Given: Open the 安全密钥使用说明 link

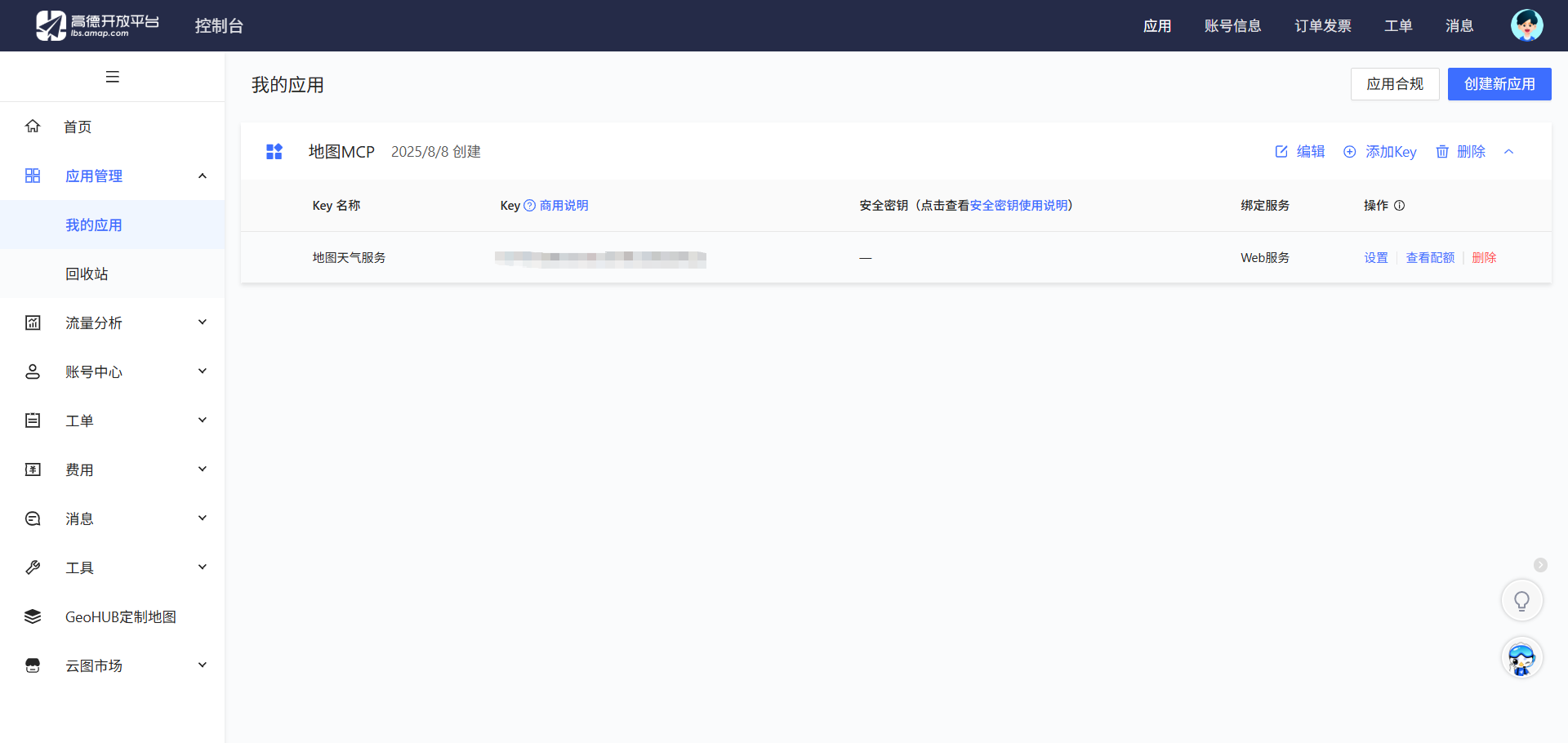Looking at the screenshot, I should coord(1018,206).
